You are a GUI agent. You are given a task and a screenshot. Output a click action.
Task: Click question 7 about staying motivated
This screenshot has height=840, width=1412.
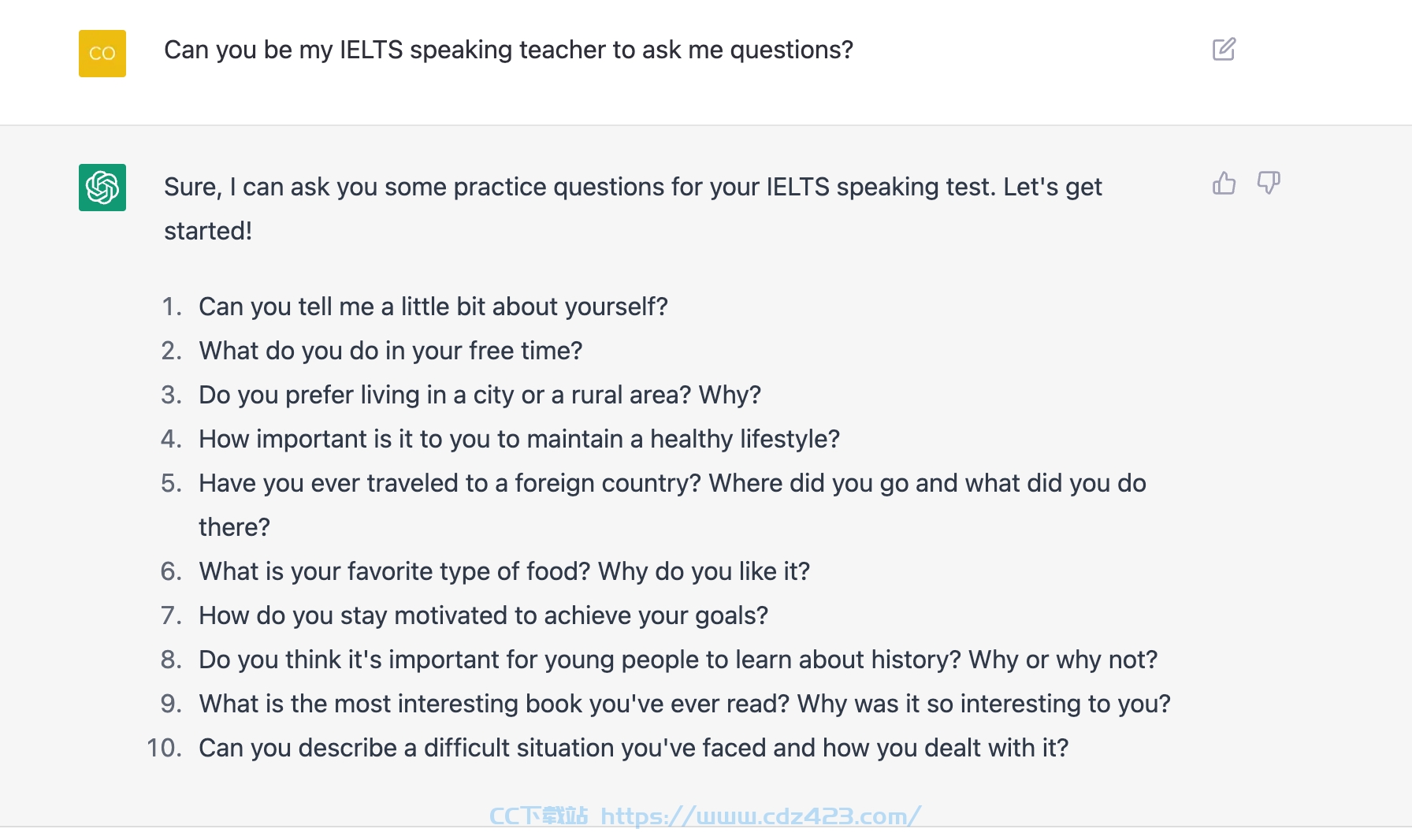click(x=483, y=615)
